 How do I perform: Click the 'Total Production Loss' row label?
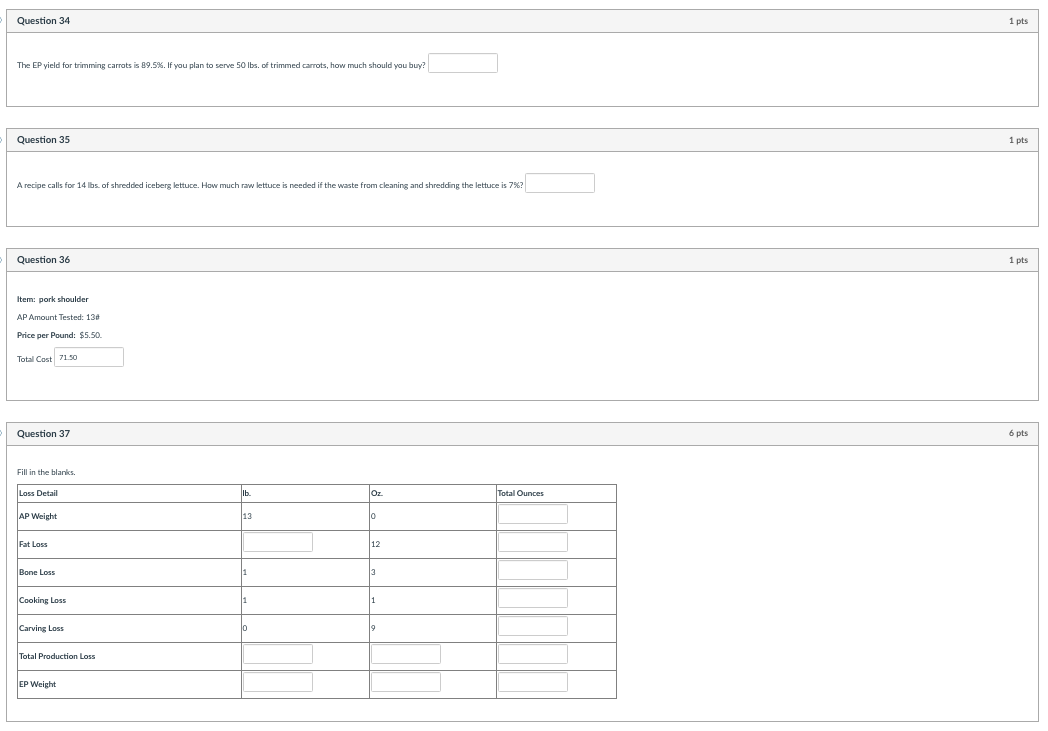click(57, 657)
